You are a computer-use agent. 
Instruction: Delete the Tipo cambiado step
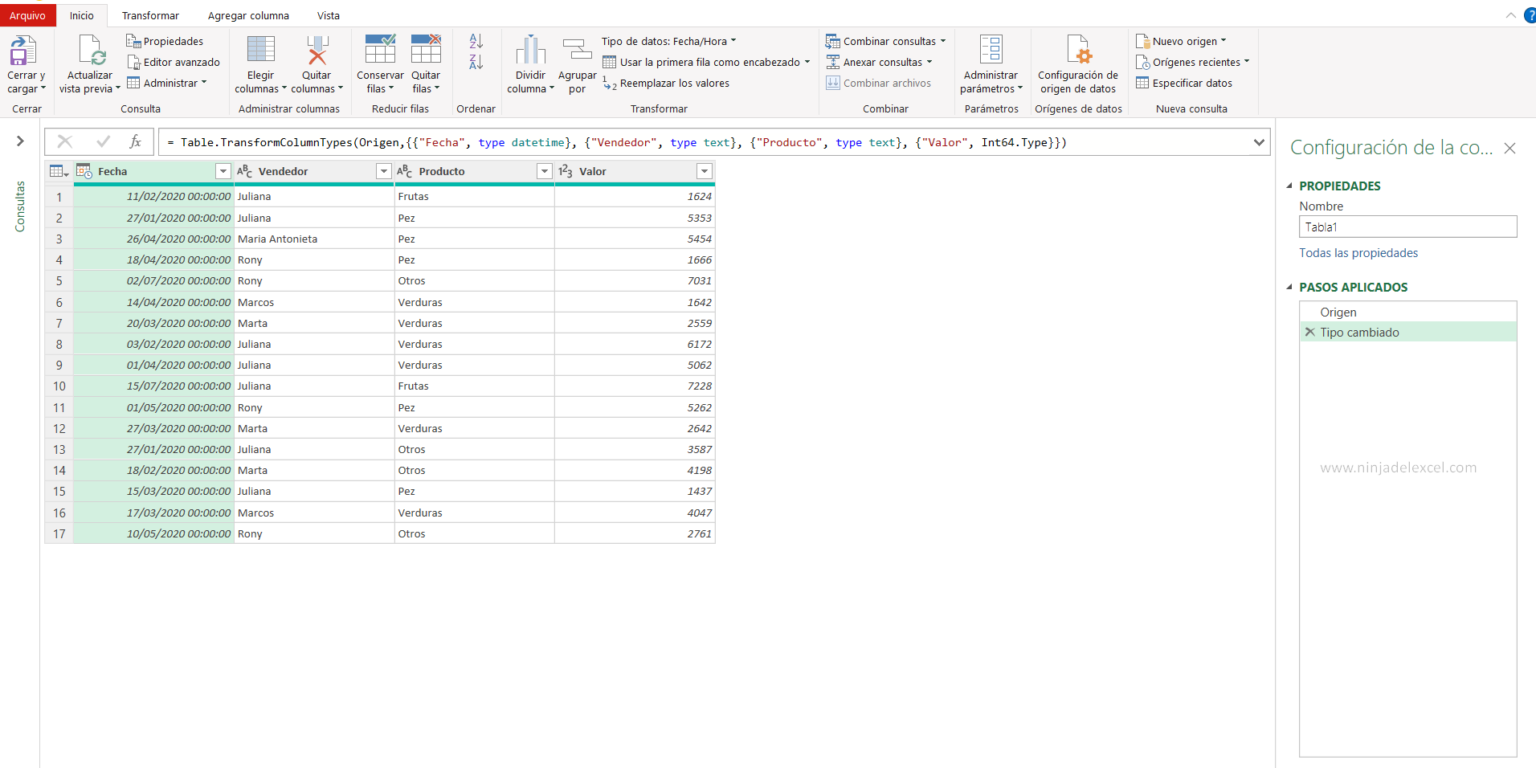click(x=1310, y=331)
